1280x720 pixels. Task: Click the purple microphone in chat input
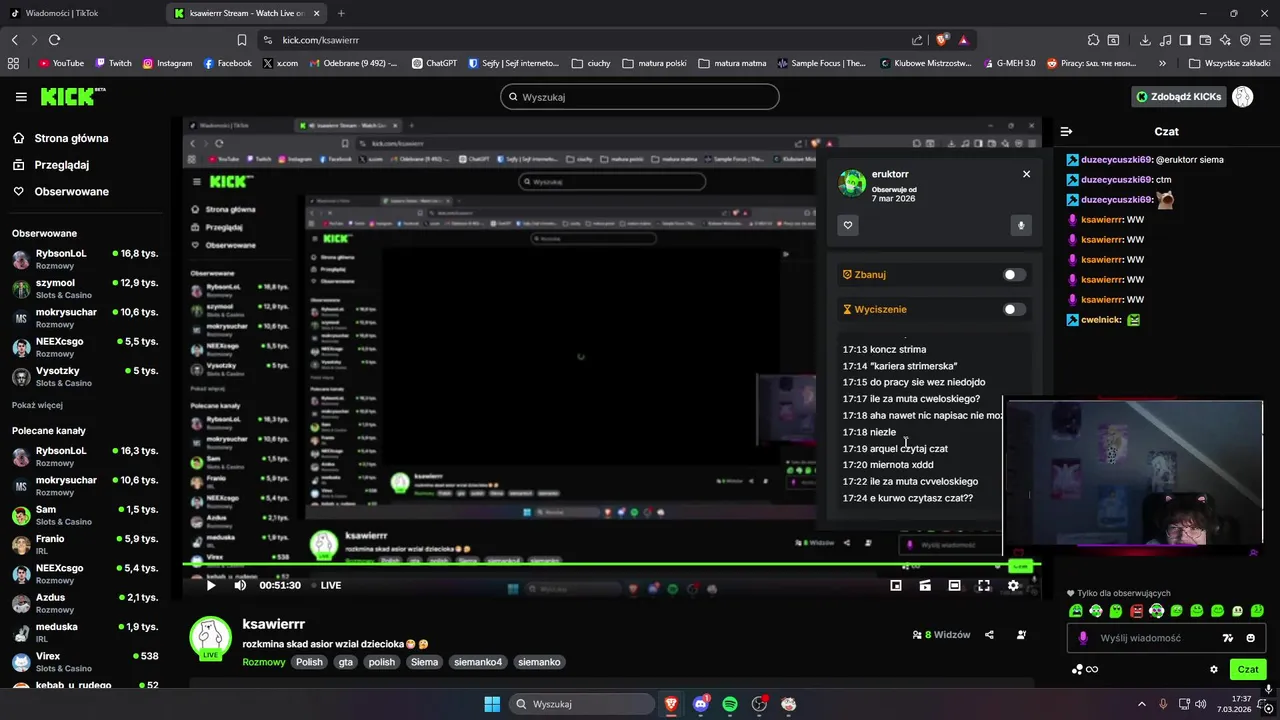1082,638
